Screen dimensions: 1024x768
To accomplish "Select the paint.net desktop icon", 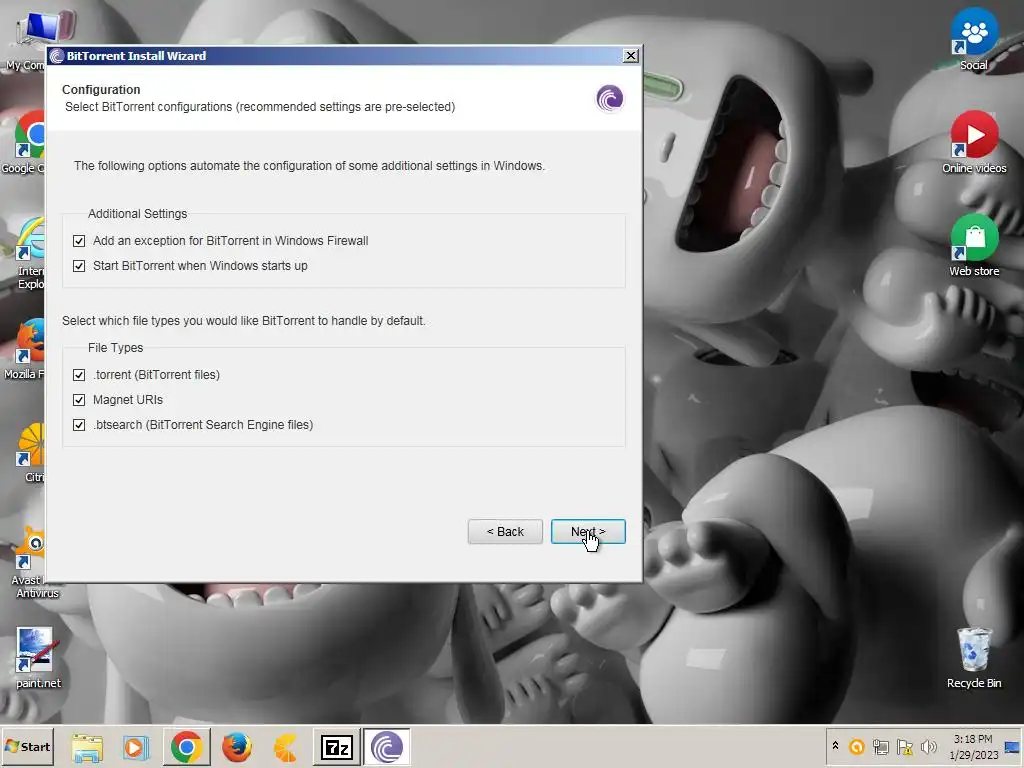I will (37, 658).
